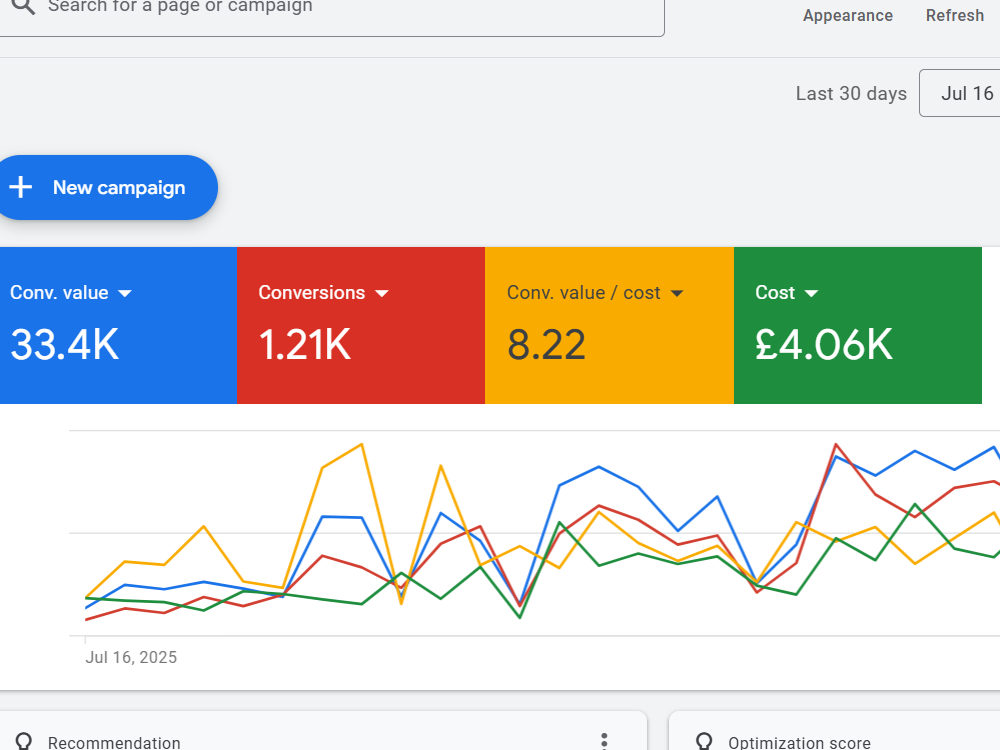Open the Conversions metric dropdown
Image resolution: width=1000 pixels, height=750 pixels.
323,293
